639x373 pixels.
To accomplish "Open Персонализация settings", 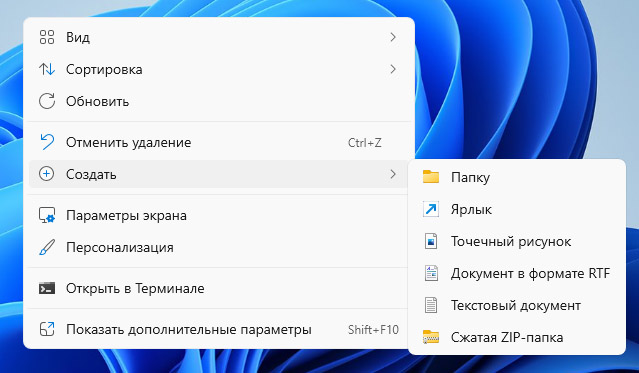I will tap(218, 247).
